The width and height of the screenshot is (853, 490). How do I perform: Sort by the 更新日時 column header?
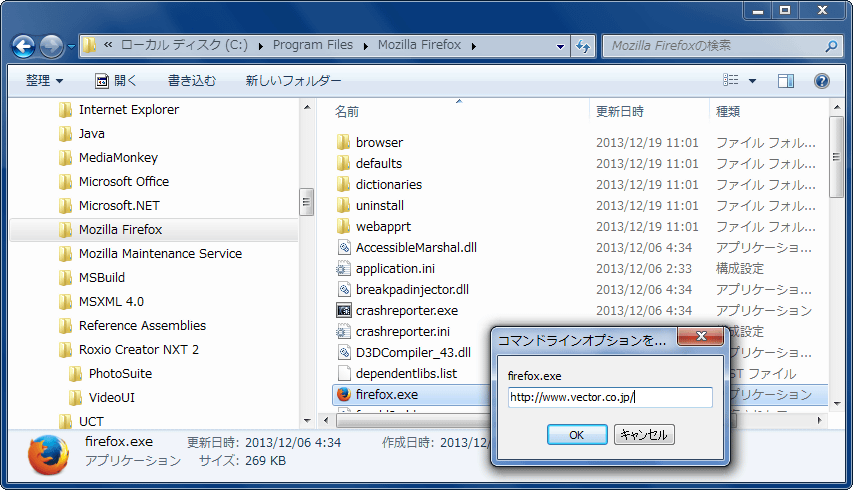[x=620, y=111]
